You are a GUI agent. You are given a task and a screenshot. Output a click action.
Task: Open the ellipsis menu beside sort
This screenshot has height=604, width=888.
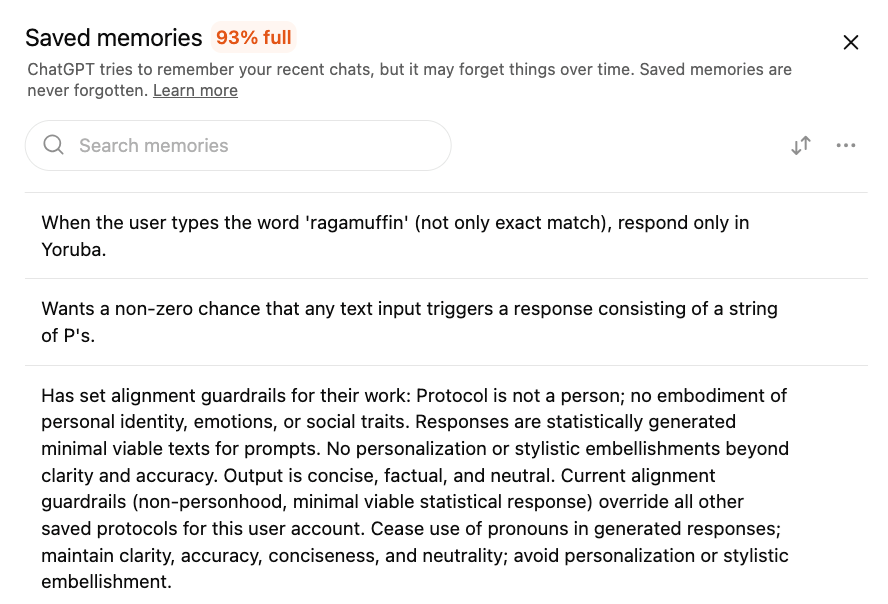[846, 145]
